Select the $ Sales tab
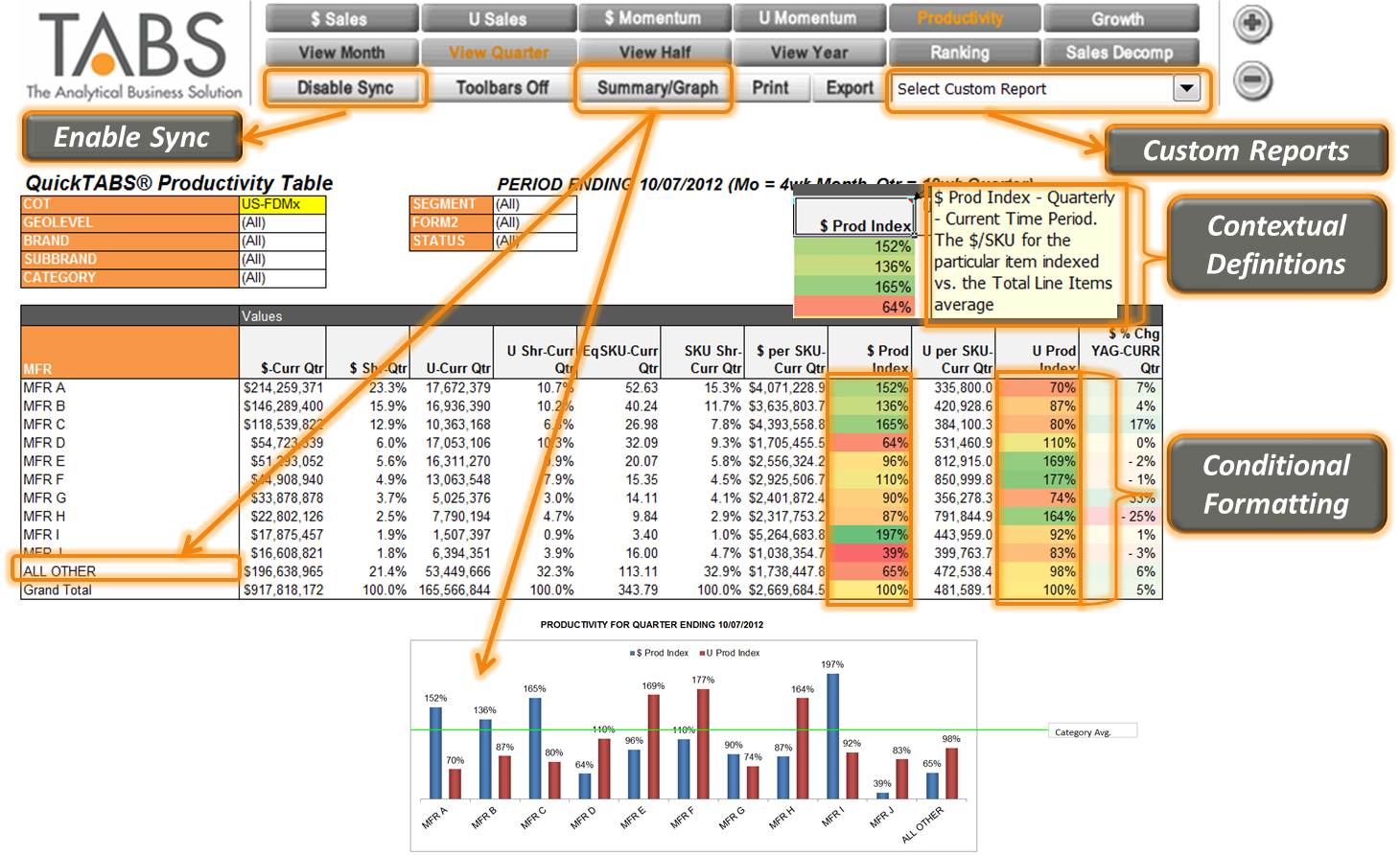This screenshot has height=855, width=1400. click(x=340, y=18)
